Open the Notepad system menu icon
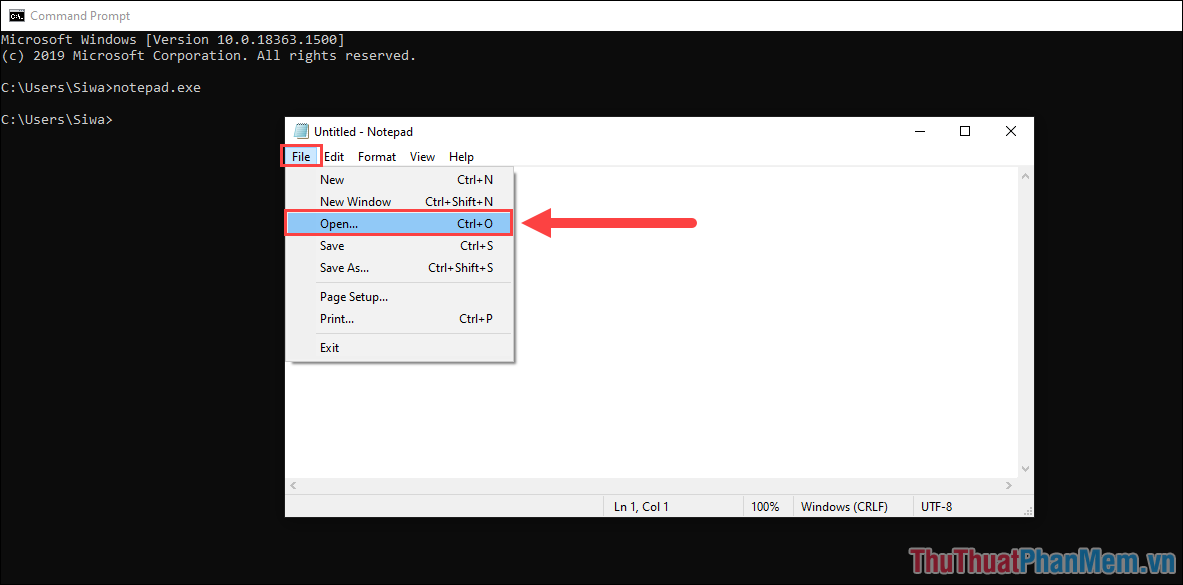The height and width of the screenshot is (585, 1183). tap(301, 130)
